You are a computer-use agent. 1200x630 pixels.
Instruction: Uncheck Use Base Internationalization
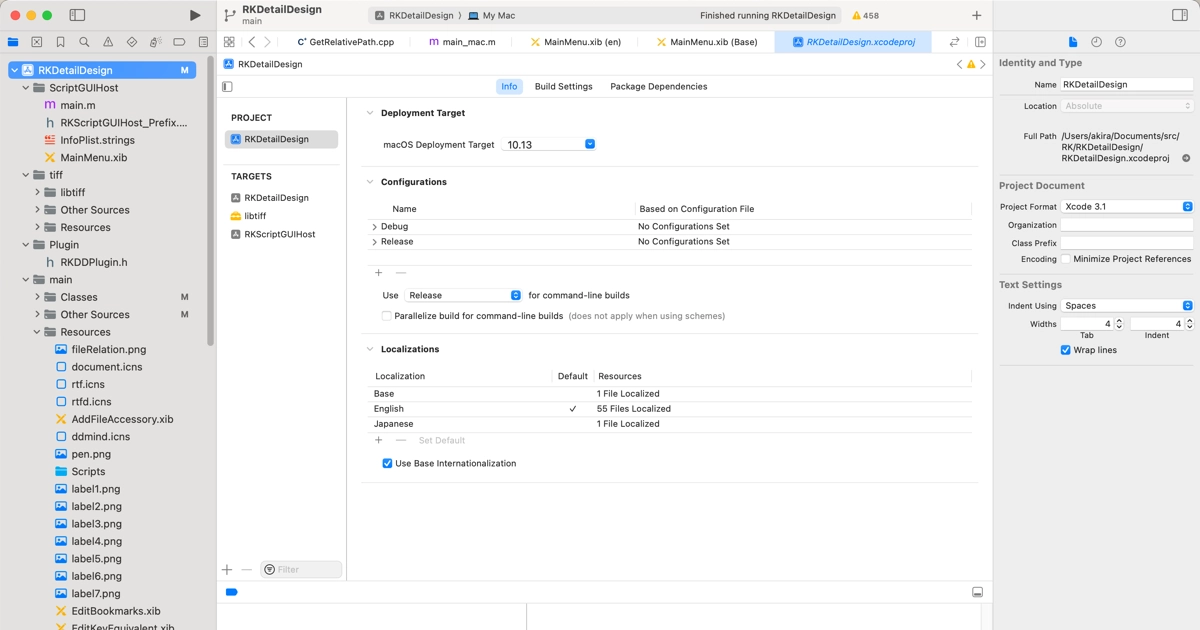[387, 463]
